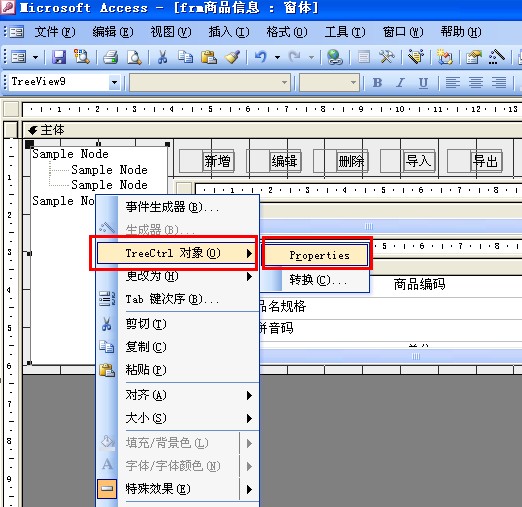The width and height of the screenshot is (522, 507).
Task: Open the Toolbox hammer and wrench icon
Action: pyautogui.click(x=387, y=57)
